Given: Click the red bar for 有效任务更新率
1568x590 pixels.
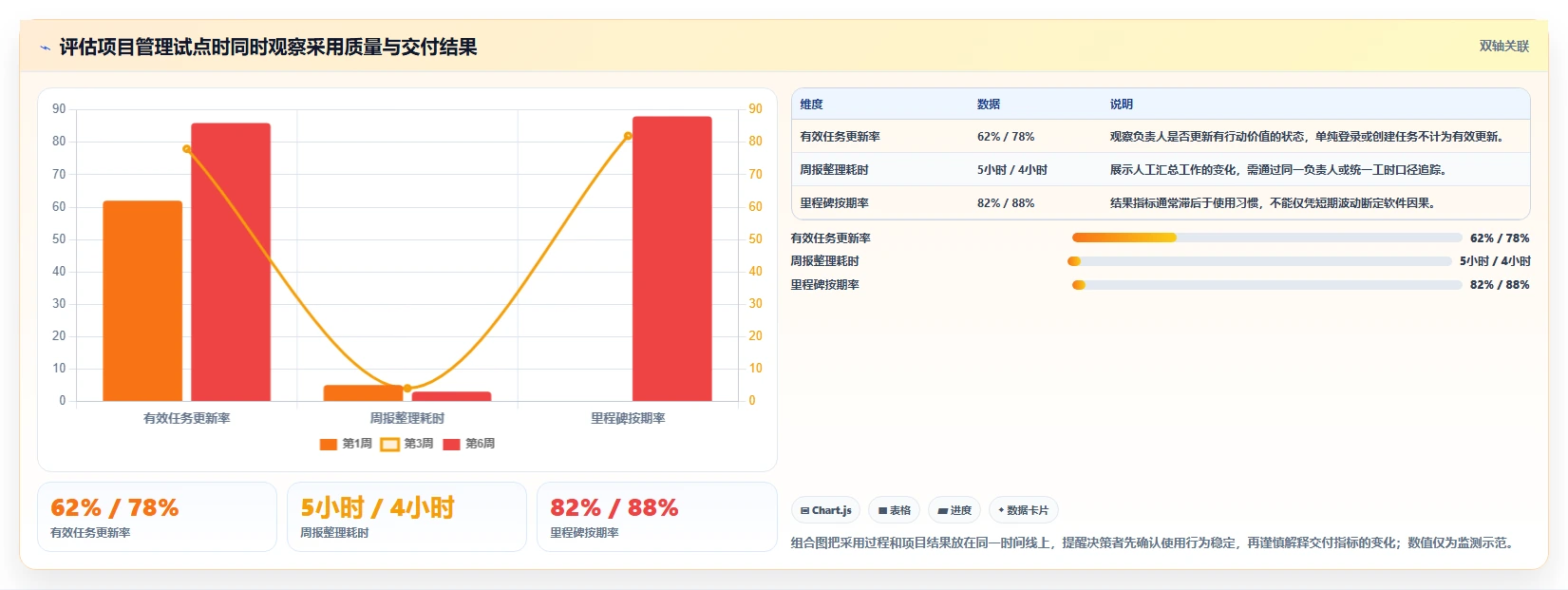Looking at the screenshot, I should [231, 262].
